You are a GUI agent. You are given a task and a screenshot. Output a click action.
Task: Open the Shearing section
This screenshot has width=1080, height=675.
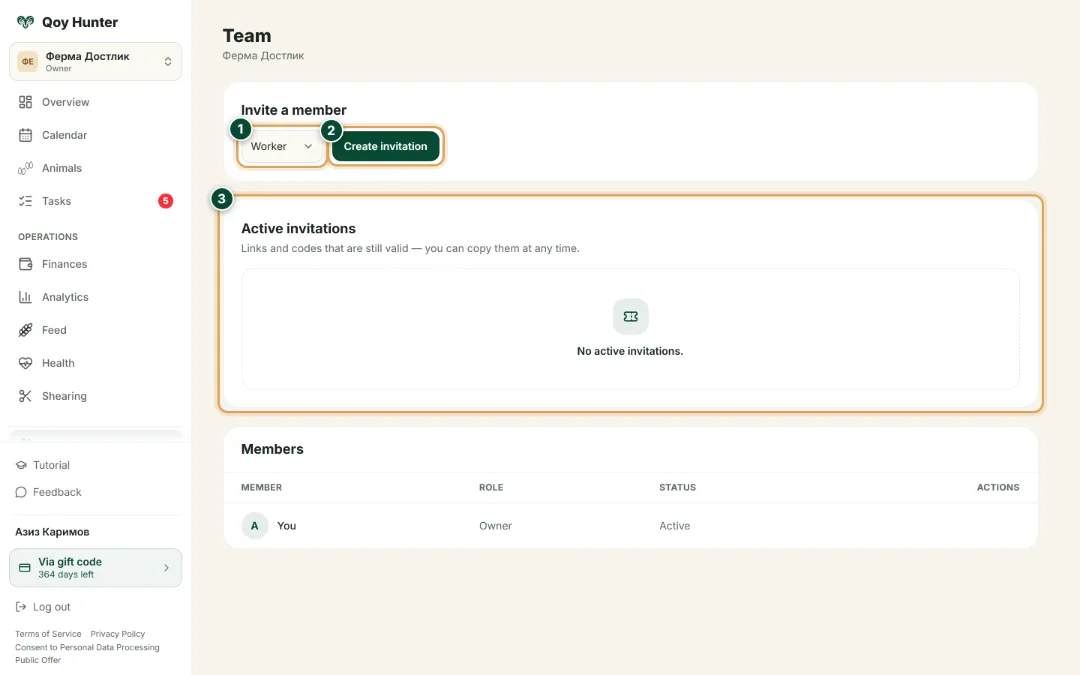[x=96, y=396]
